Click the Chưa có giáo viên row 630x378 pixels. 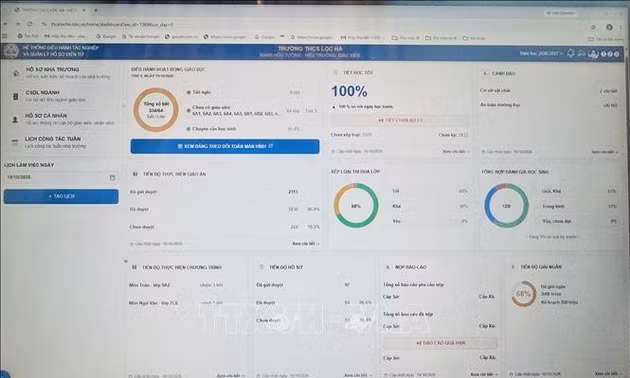point(252,110)
